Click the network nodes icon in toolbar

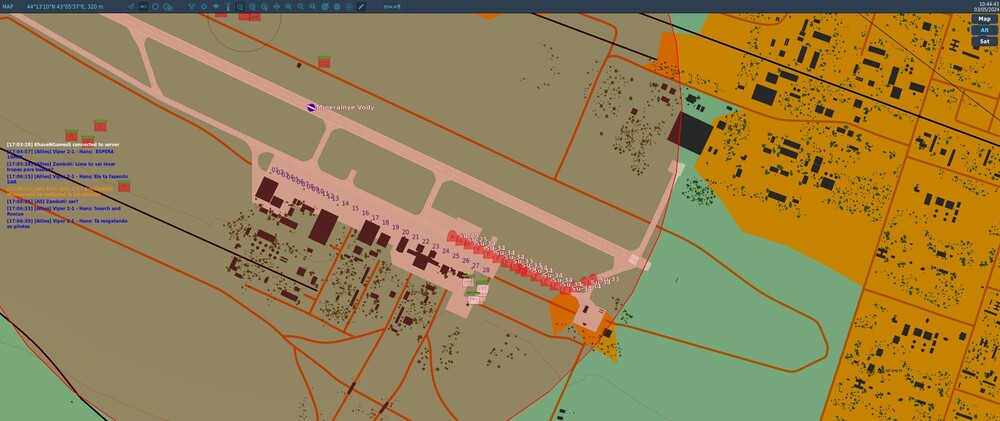coord(191,6)
